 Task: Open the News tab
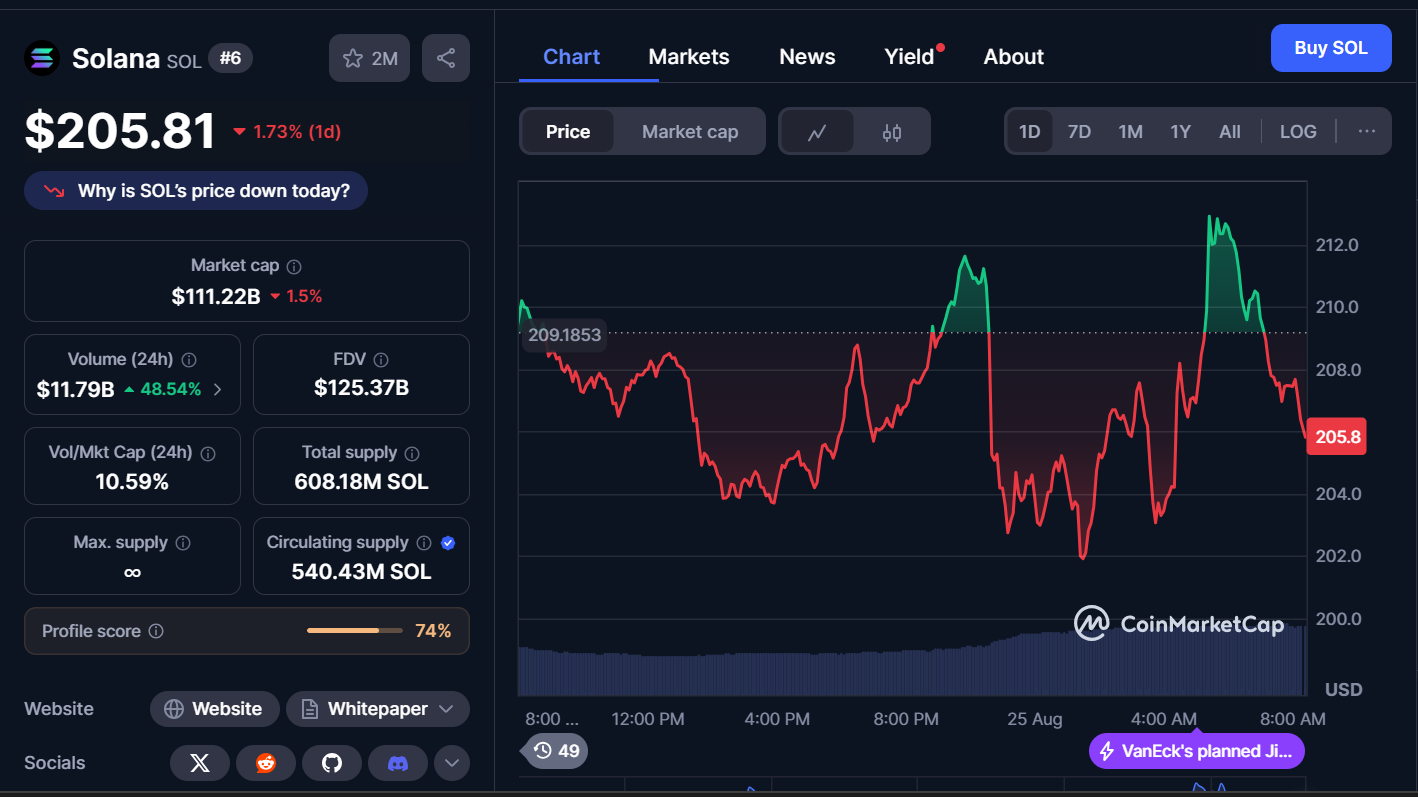click(x=807, y=57)
